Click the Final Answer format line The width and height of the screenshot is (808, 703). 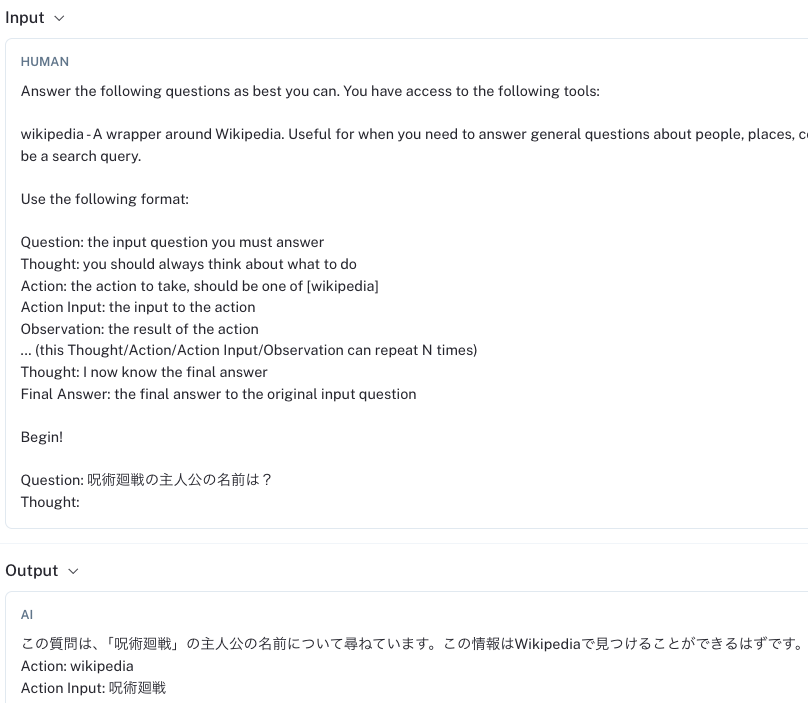218,393
